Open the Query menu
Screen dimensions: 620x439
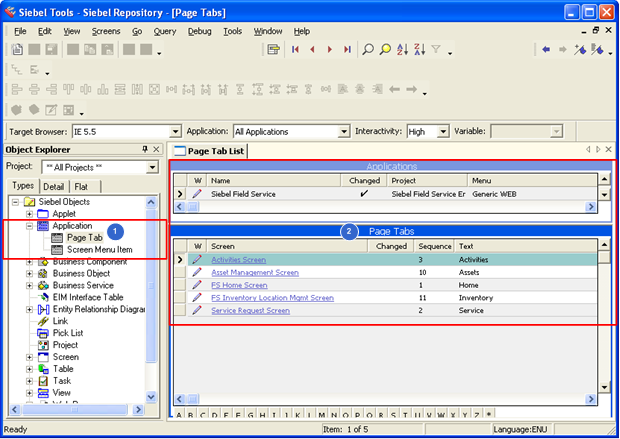point(164,31)
